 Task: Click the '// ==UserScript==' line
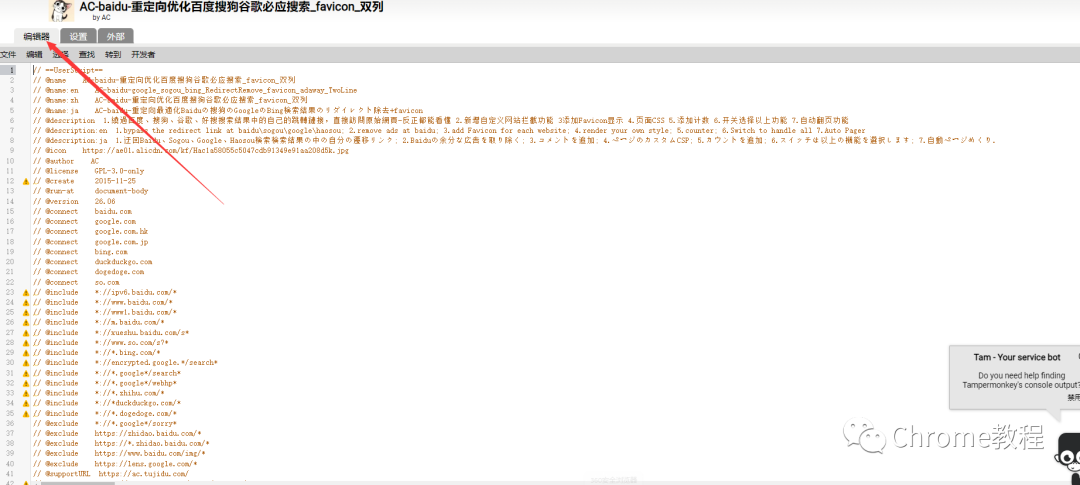pos(68,70)
